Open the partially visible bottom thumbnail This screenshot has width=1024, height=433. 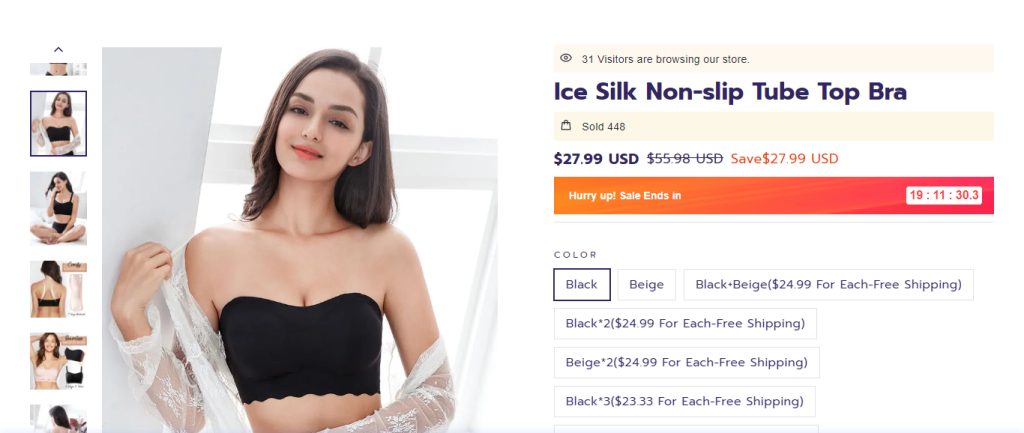58,418
